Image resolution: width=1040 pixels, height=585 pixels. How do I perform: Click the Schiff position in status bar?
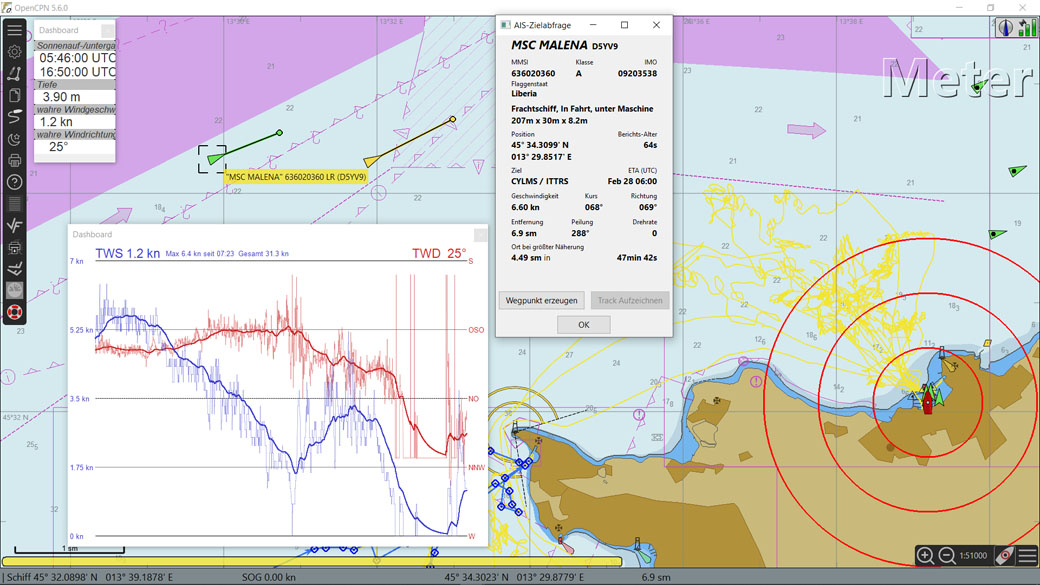pyautogui.click(x=90, y=577)
